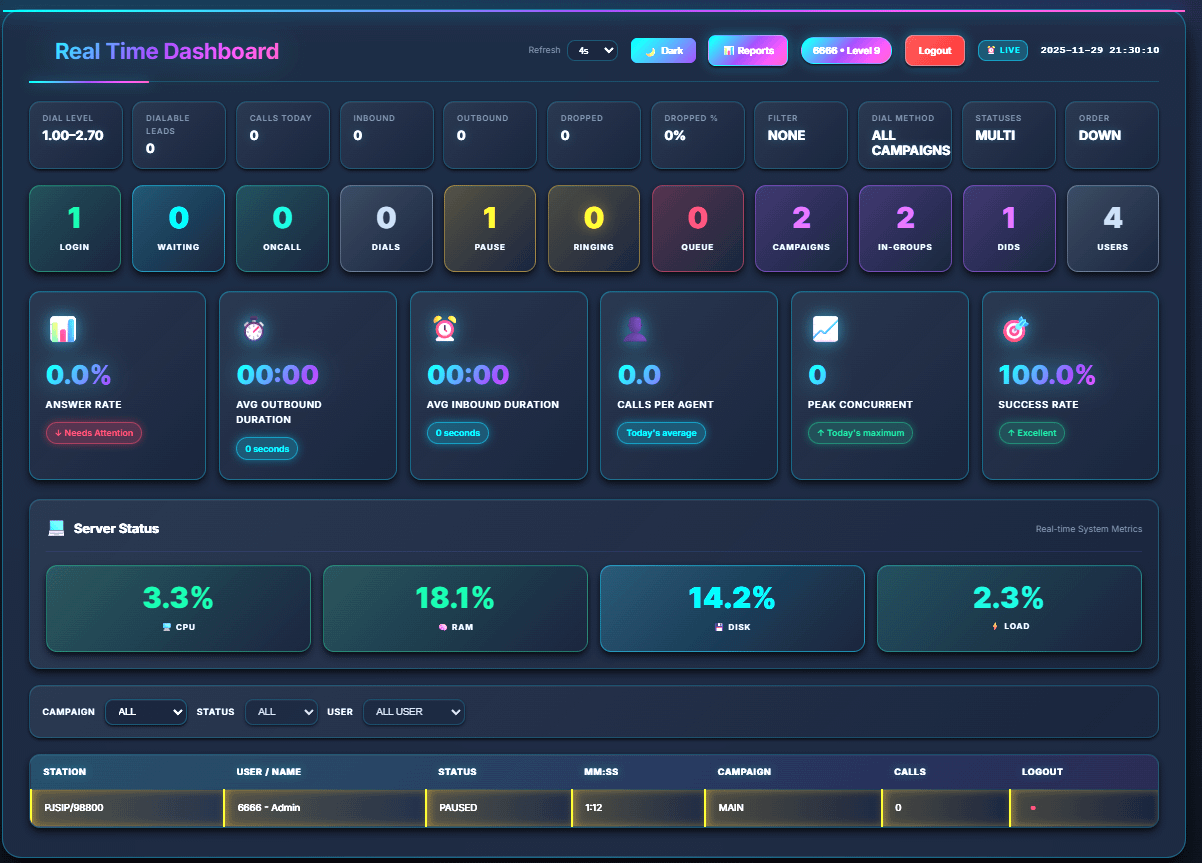Toggle the Dark mode button

click(663, 49)
